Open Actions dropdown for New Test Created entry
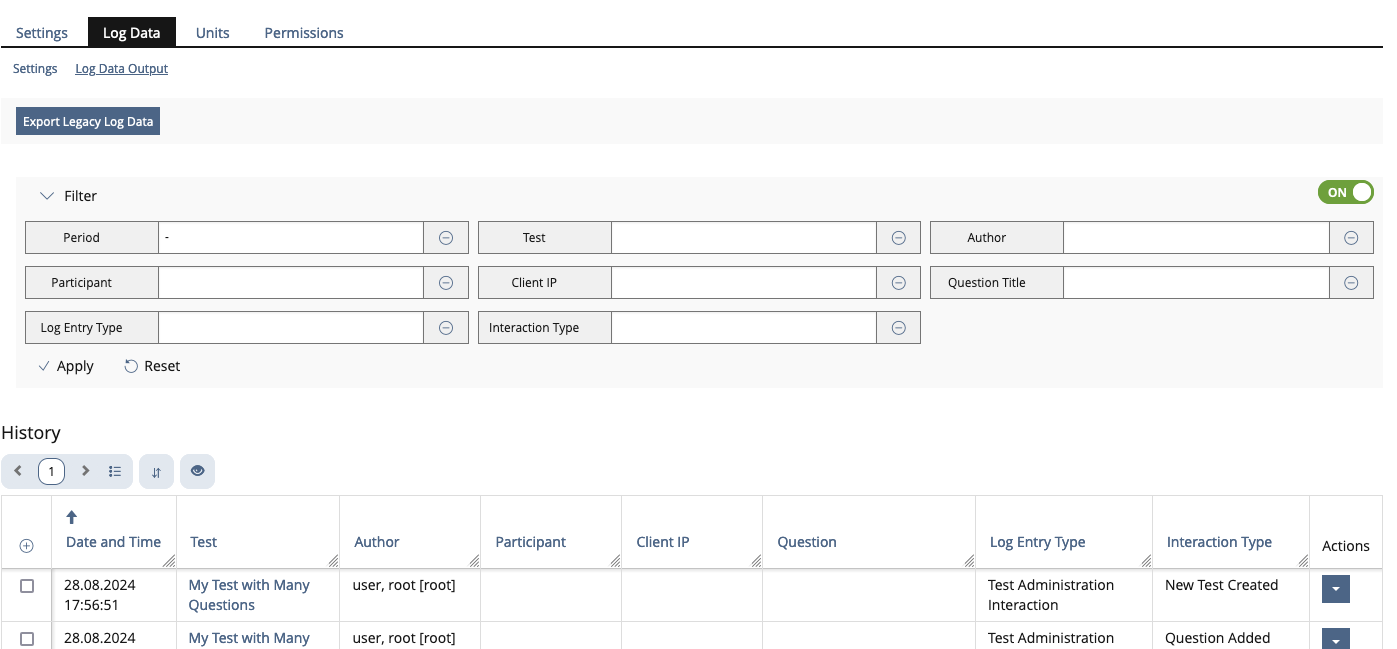This screenshot has height=649, width=1397. click(1336, 589)
